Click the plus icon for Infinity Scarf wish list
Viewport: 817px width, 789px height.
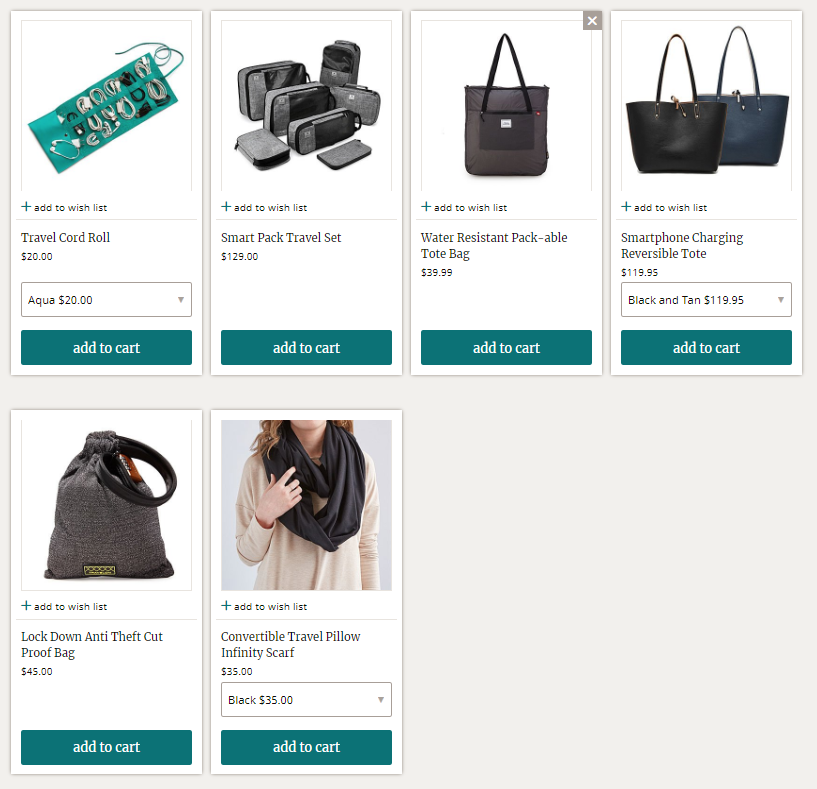click(x=226, y=606)
